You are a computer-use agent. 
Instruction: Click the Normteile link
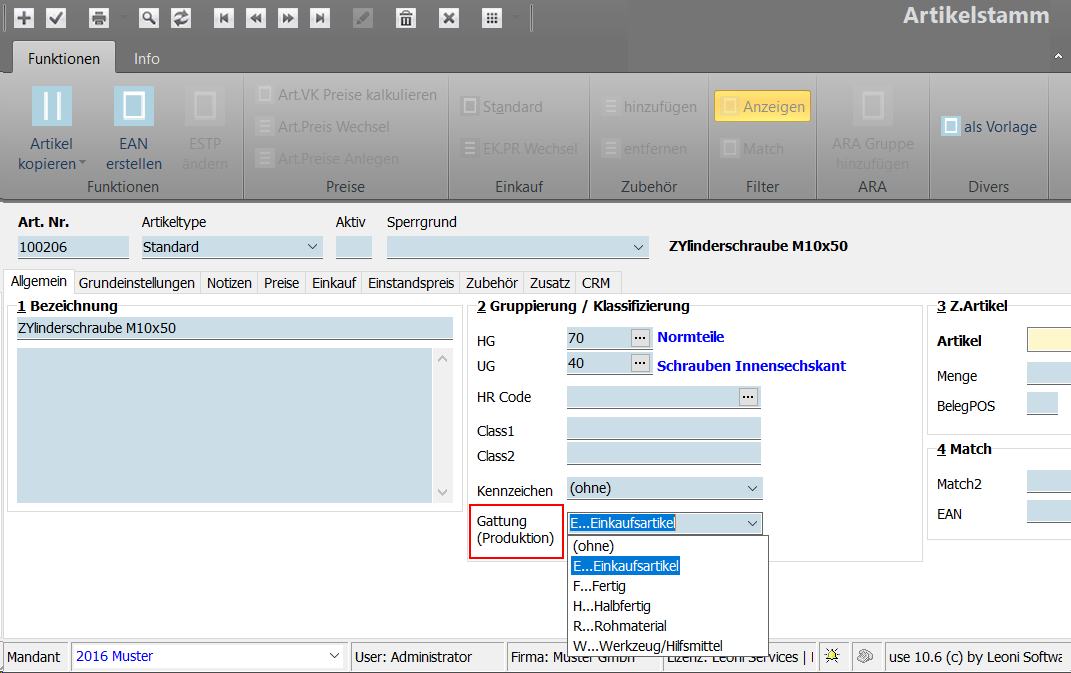click(x=691, y=337)
